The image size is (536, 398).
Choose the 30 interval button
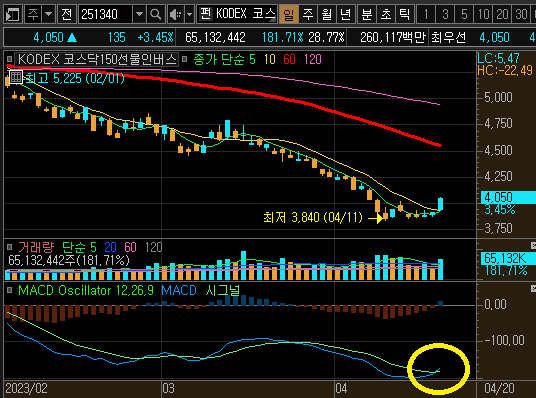(x=522, y=14)
